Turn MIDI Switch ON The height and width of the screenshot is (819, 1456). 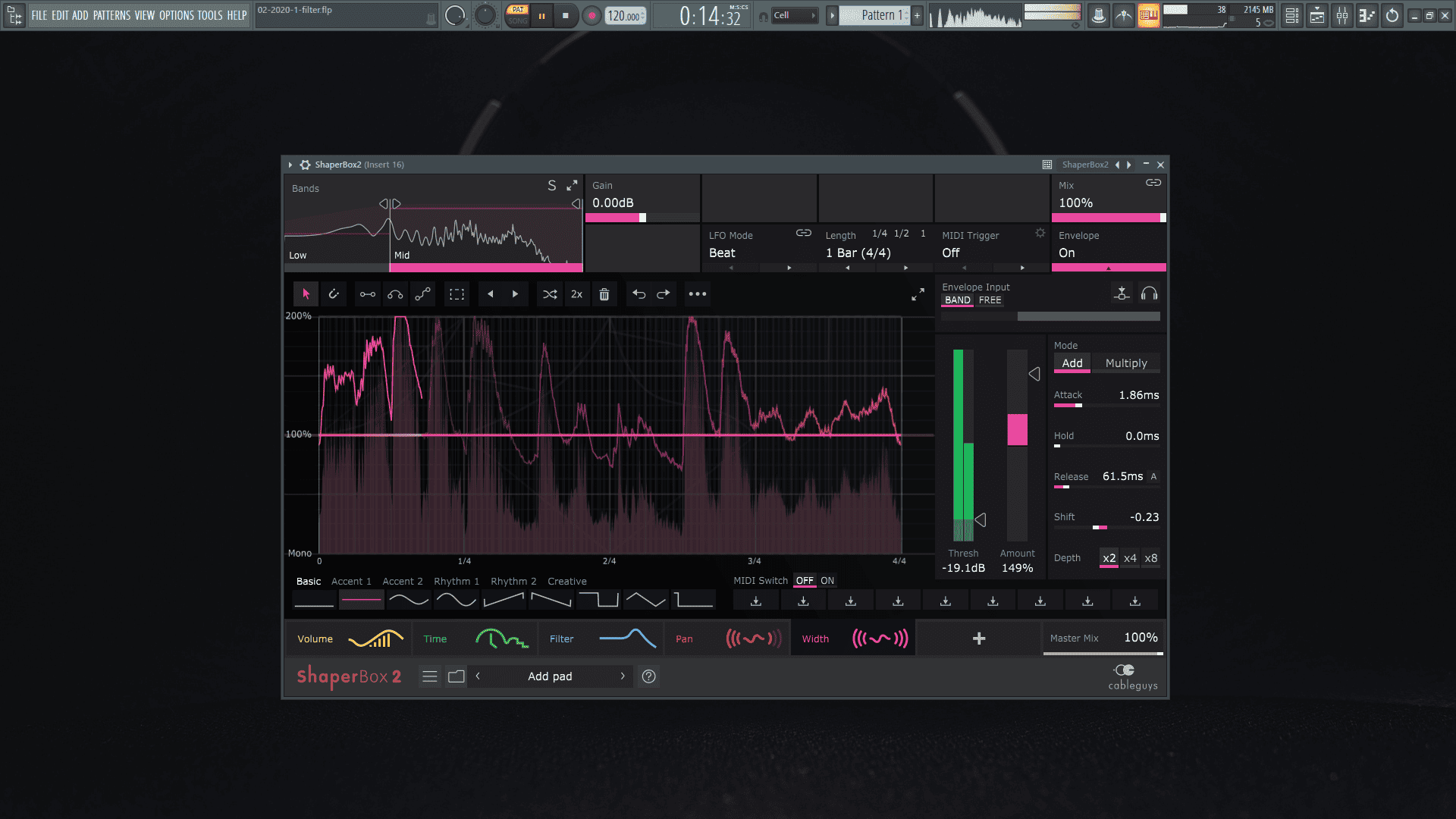(x=827, y=581)
